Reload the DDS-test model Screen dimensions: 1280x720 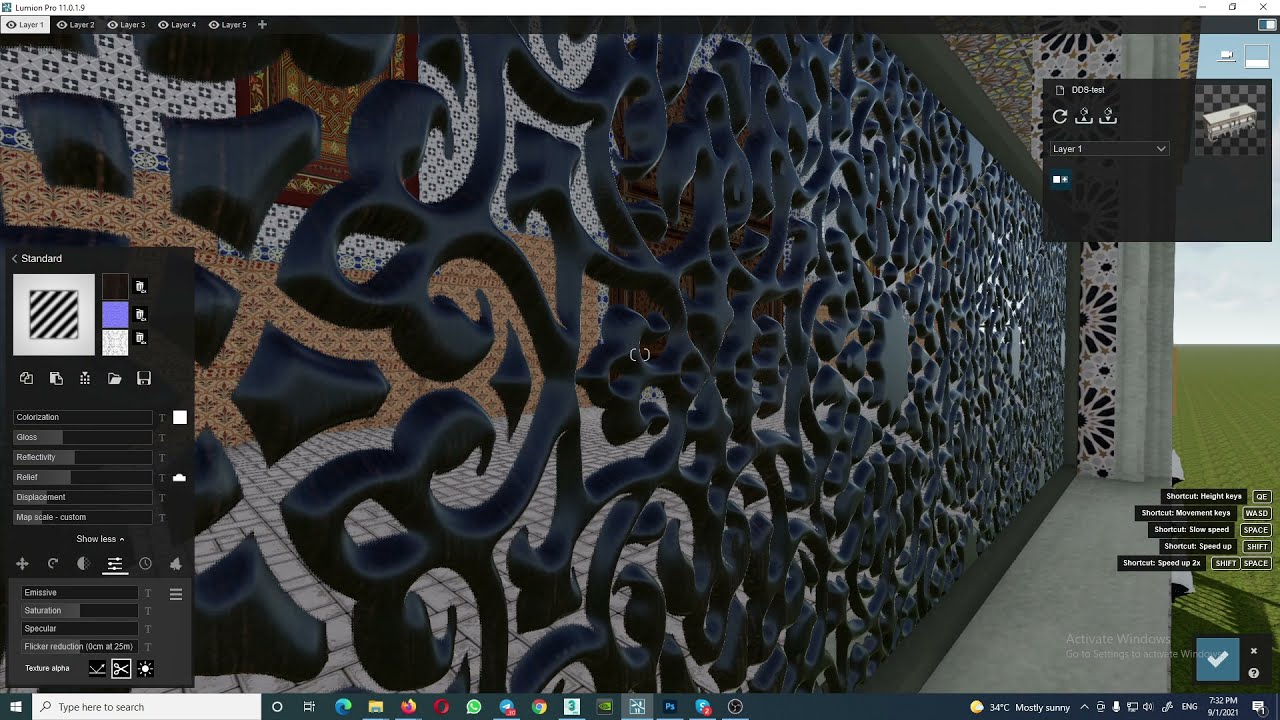tap(1060, 117)
